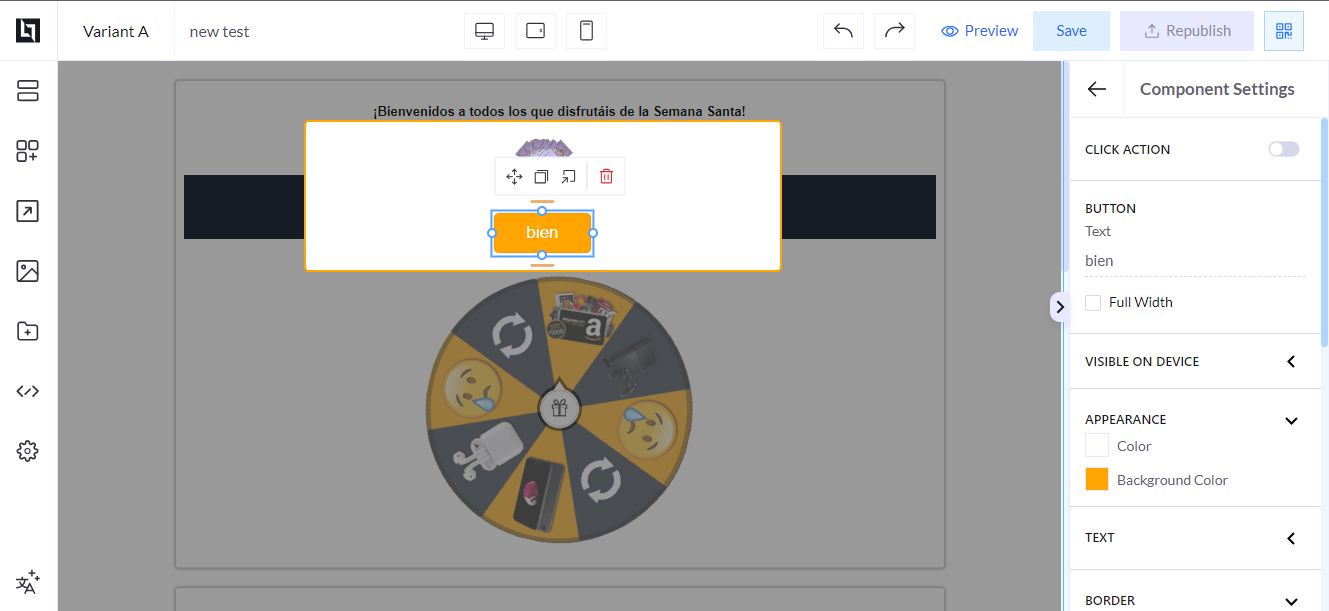1329x611 pixels.
Task: Click the button Text input field
Action: tap(1194, 261)
